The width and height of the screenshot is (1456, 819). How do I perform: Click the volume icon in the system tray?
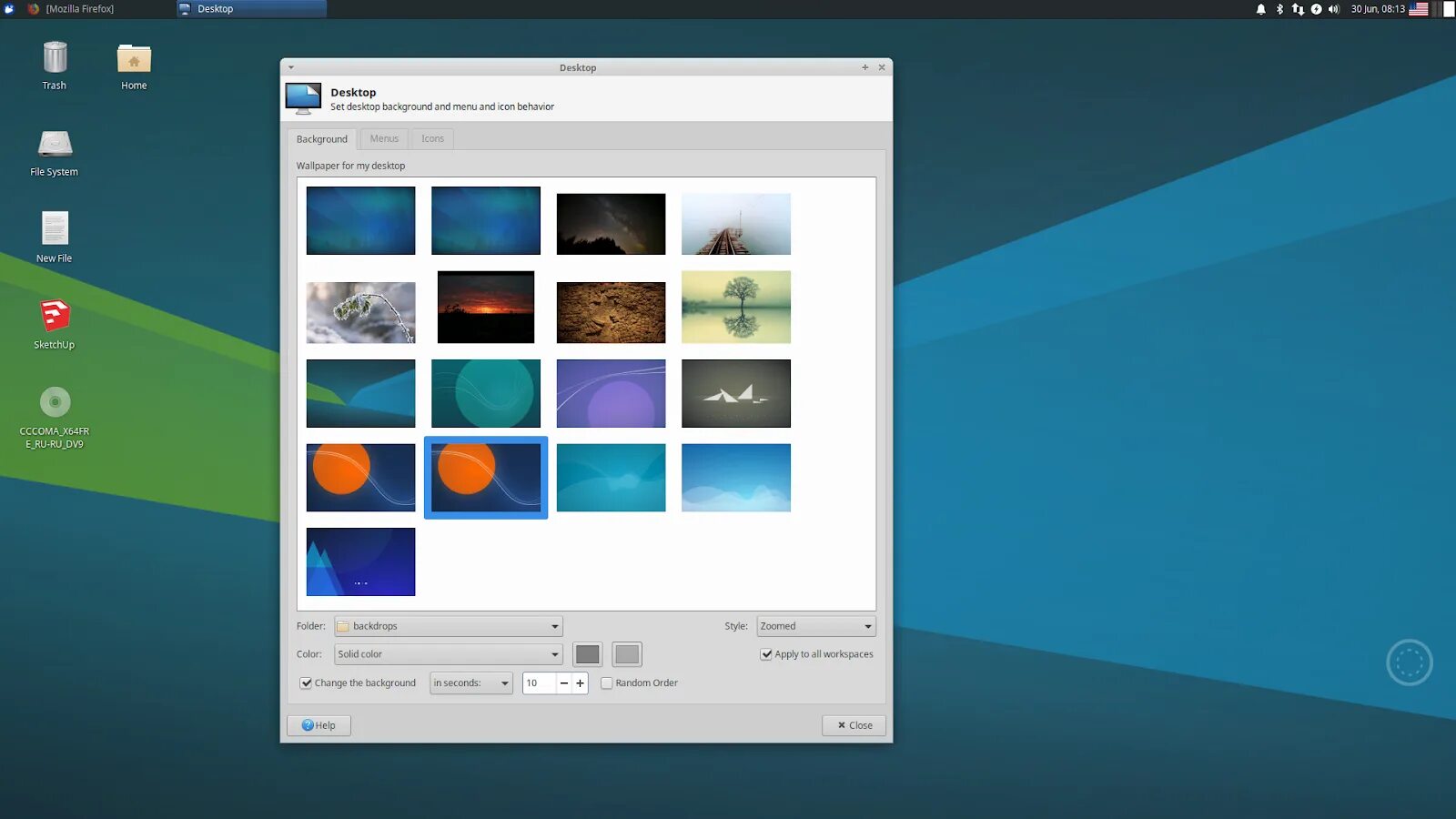(1331, 9)
